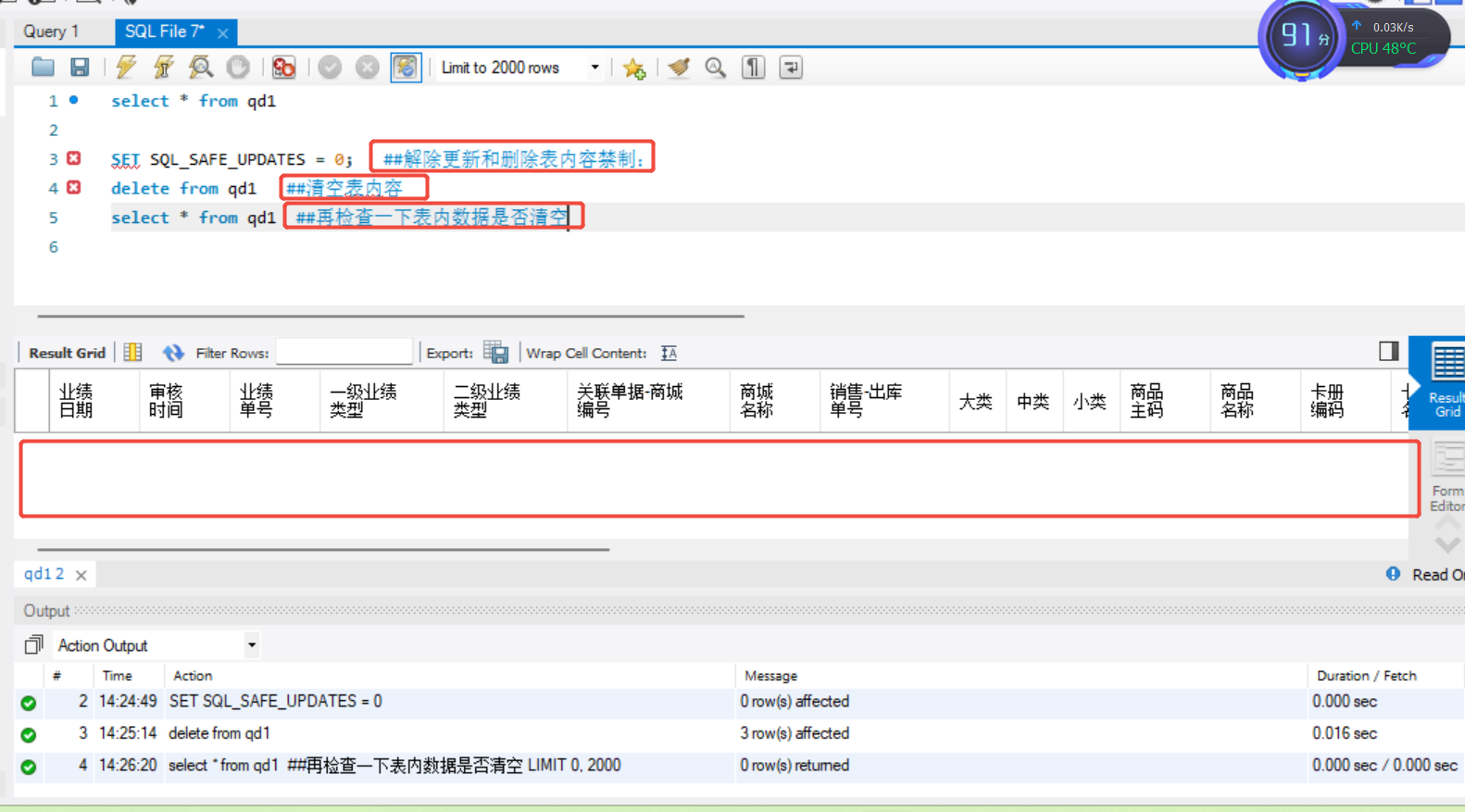1465x812 pixels.
Task: Click the 商品主码 column header
Action: pyautogui.click(x=1165, y=401)
